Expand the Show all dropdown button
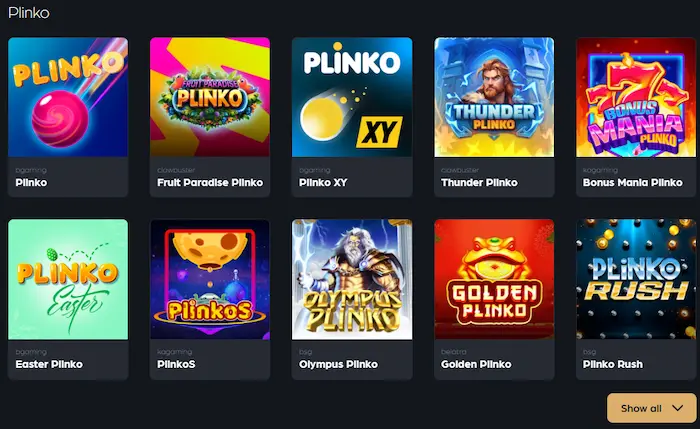 point(652,408)
